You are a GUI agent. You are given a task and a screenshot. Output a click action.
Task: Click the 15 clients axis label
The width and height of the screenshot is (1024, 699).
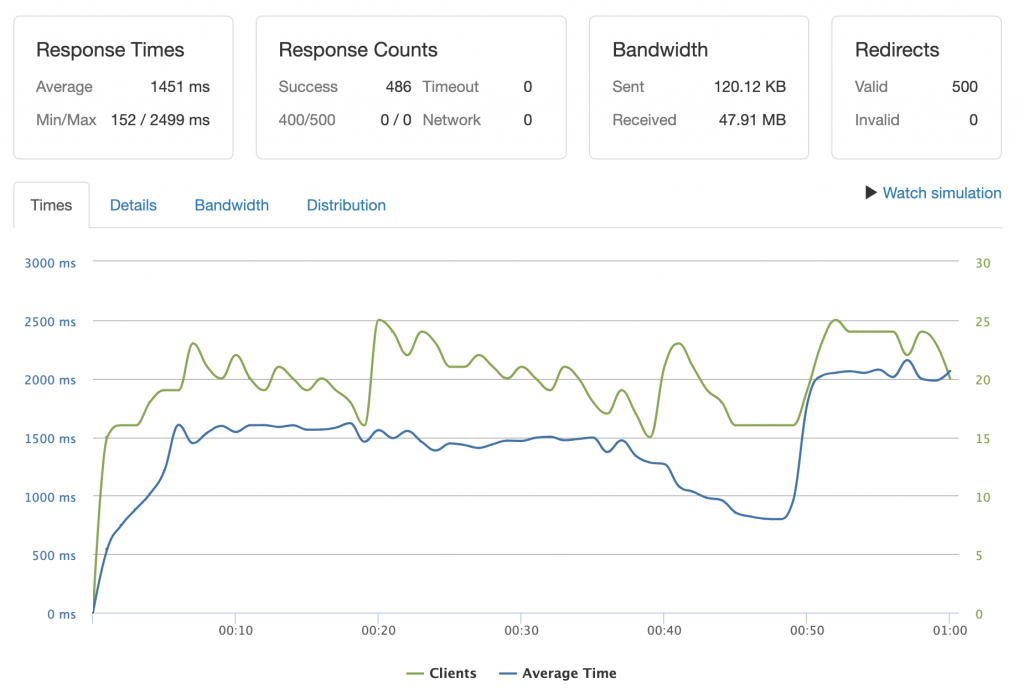tap(983, 439)
